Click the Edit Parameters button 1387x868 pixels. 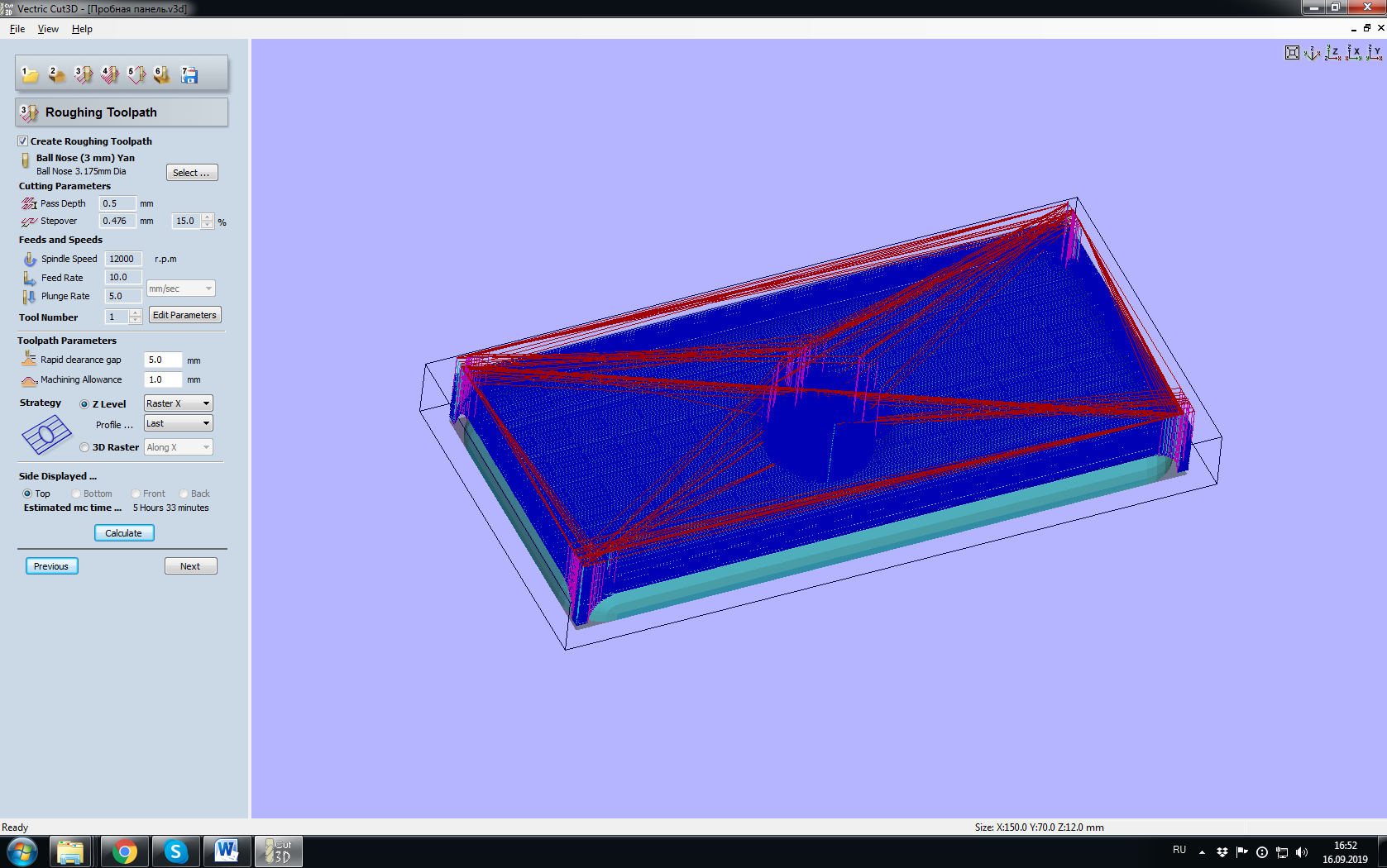click(x=184, y=315)
